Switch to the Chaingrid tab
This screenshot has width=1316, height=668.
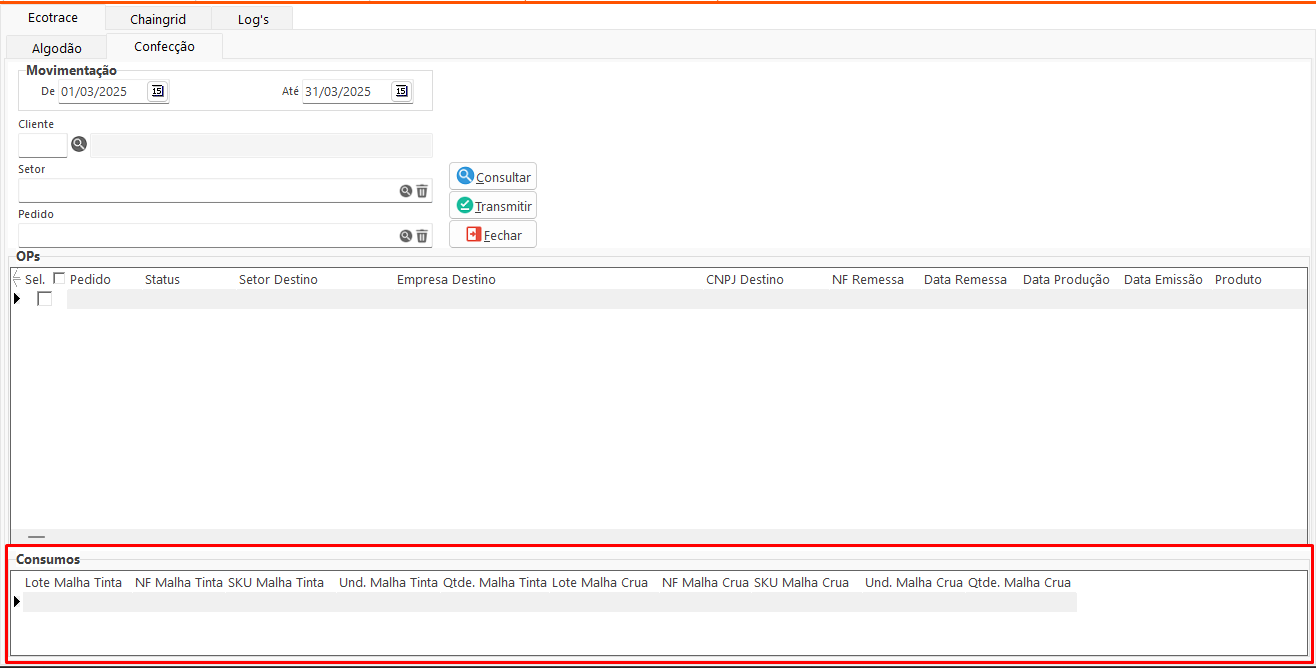(x=157, y=19)
